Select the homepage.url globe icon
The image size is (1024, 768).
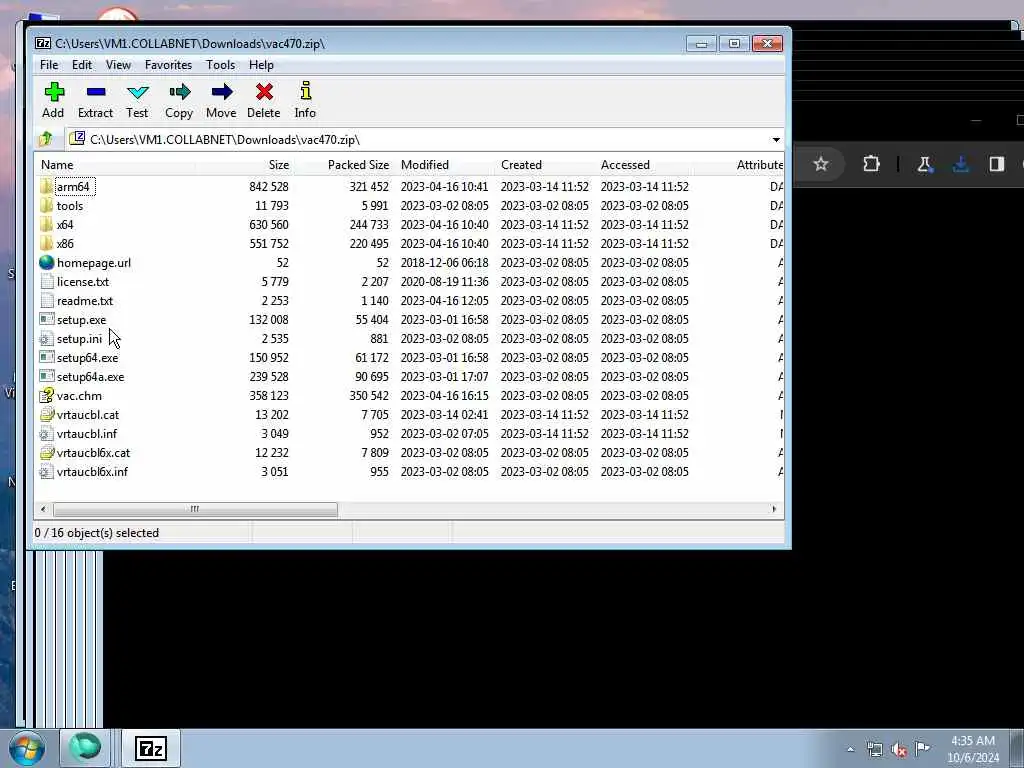tap(46, 263)
